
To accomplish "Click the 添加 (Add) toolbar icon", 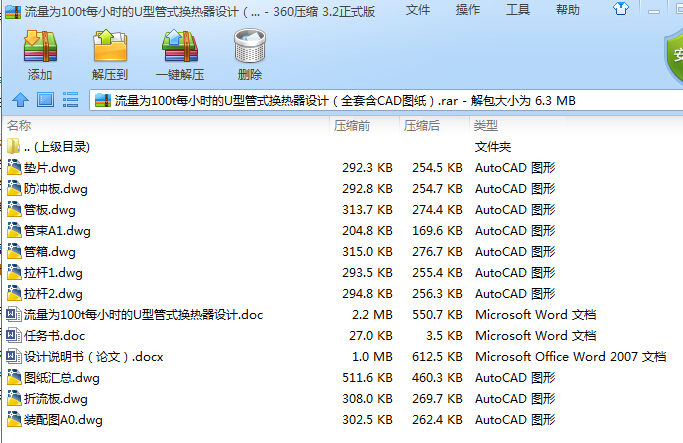I will coord(40,46).
